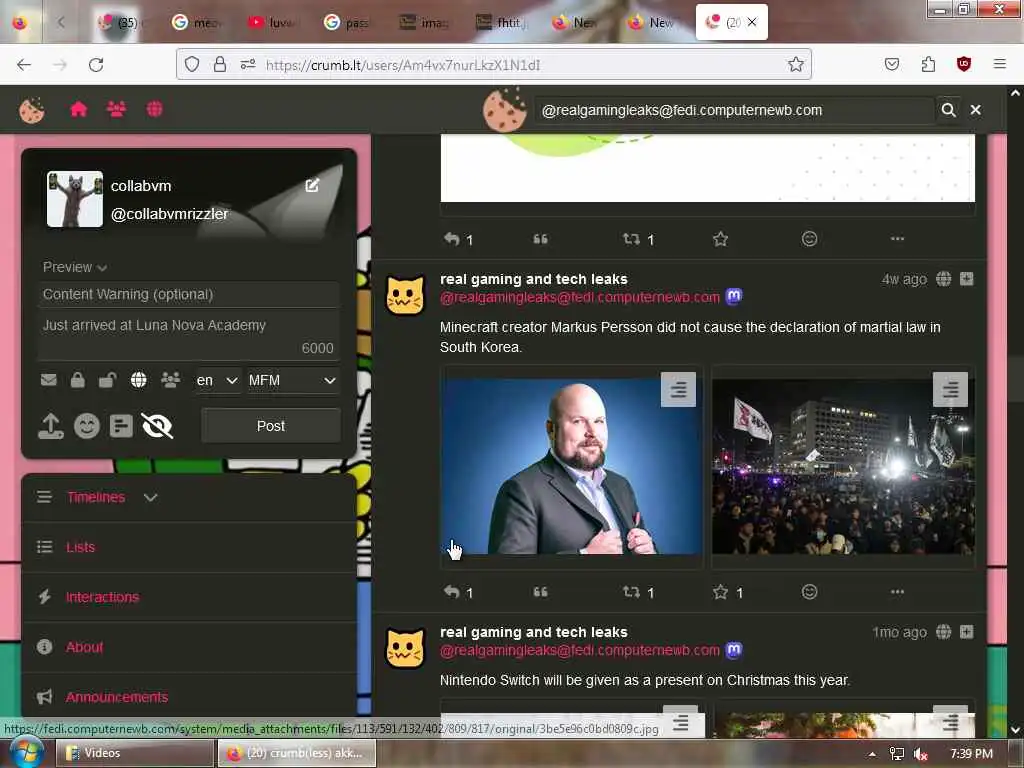Image resolution: width=1024 pixels, height=768 pixels.
Task: Open About in the sidebar
Action: point(84,647)
